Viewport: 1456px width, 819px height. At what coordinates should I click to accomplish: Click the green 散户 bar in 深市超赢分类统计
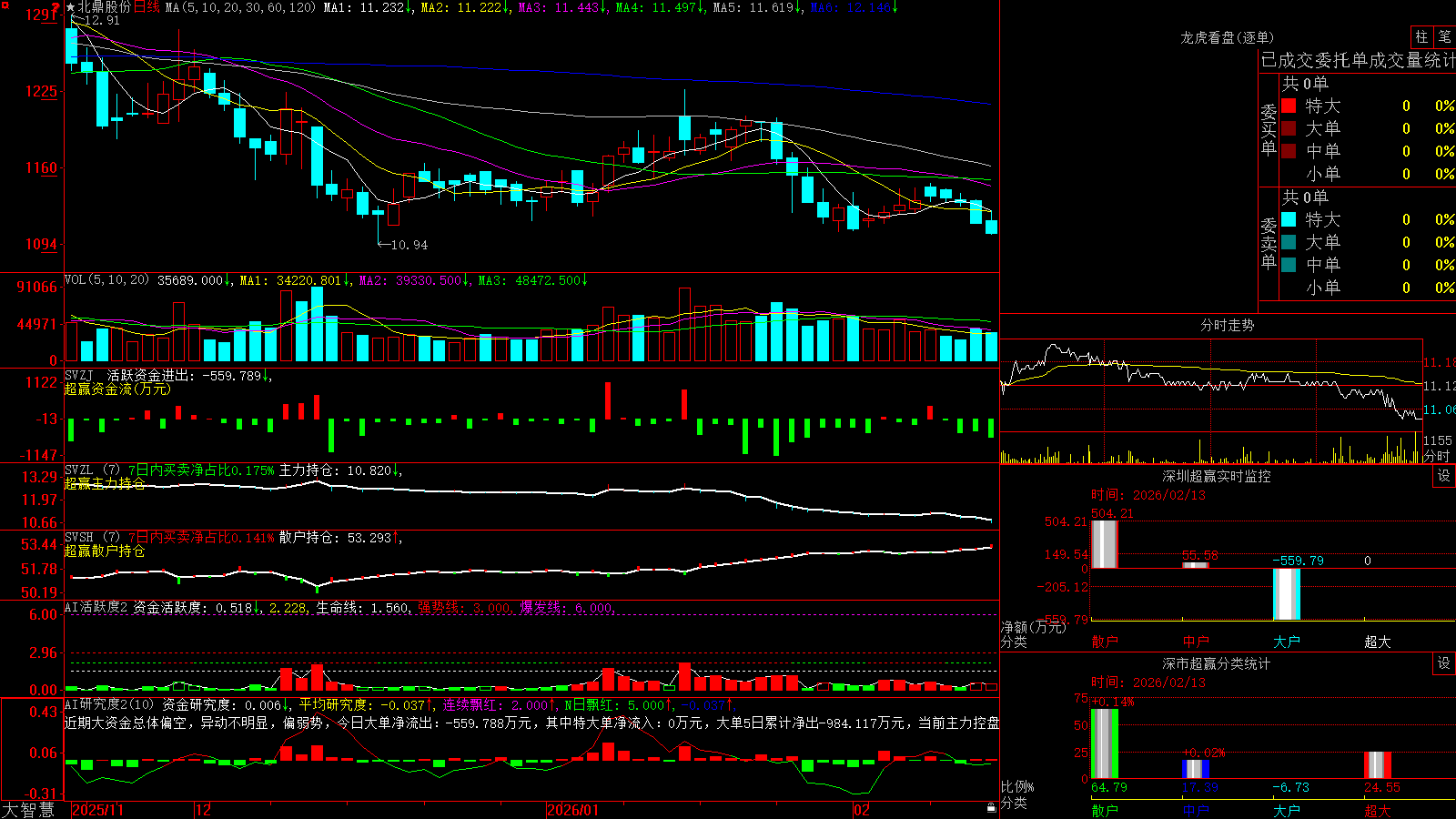click(1104, 743)
